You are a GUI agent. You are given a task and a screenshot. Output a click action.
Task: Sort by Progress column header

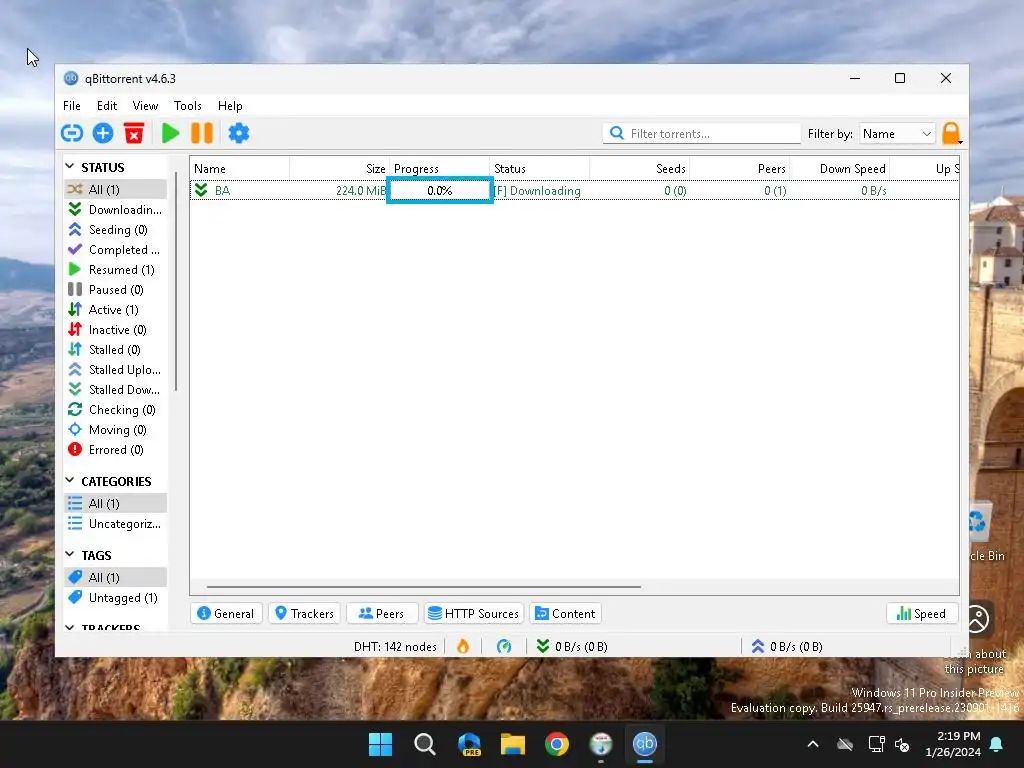(x=440, y=168)
